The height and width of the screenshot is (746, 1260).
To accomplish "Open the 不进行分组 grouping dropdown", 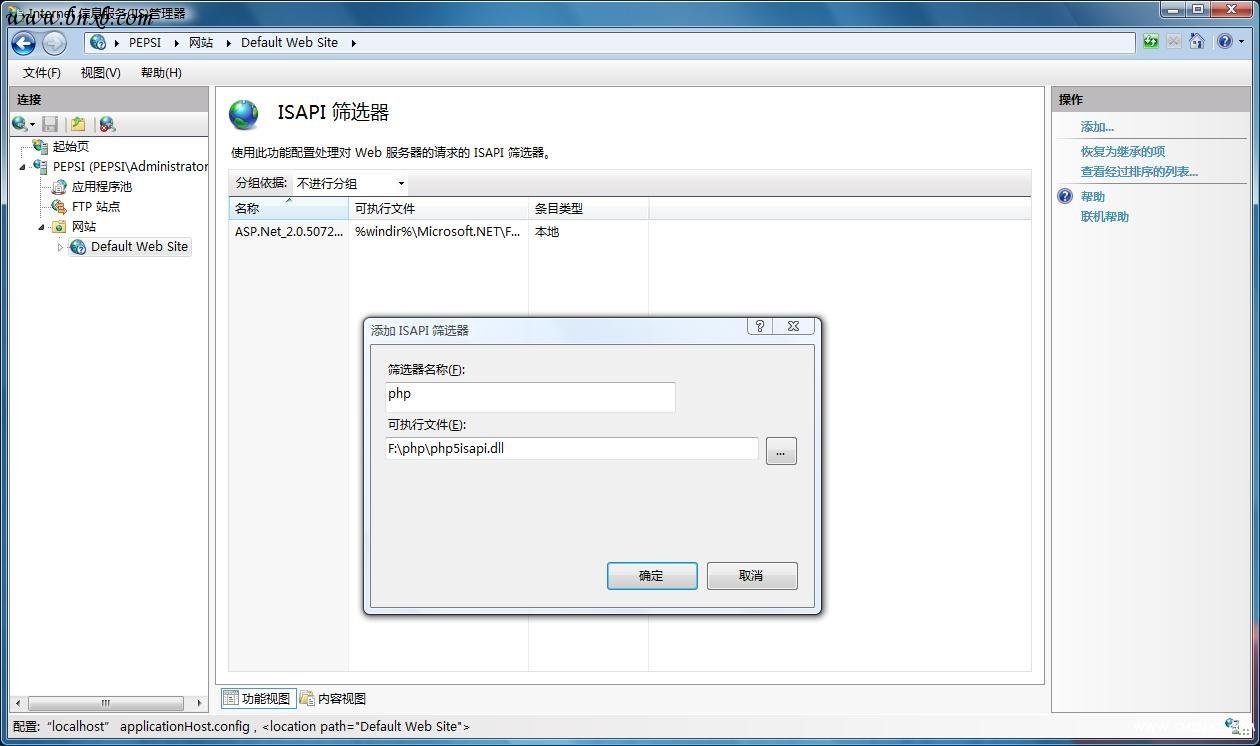I will (400, 183).
